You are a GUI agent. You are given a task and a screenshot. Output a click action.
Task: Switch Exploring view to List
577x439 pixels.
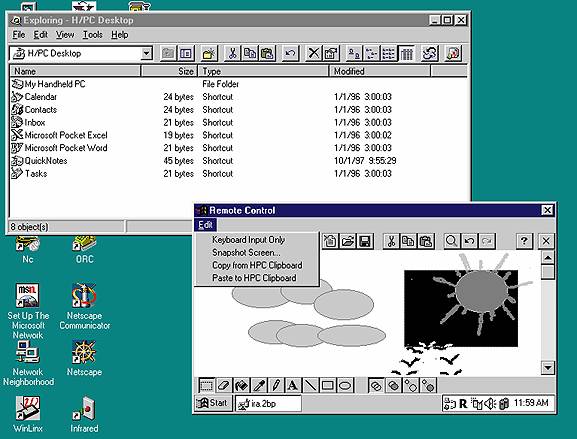(x=388, y=53)
